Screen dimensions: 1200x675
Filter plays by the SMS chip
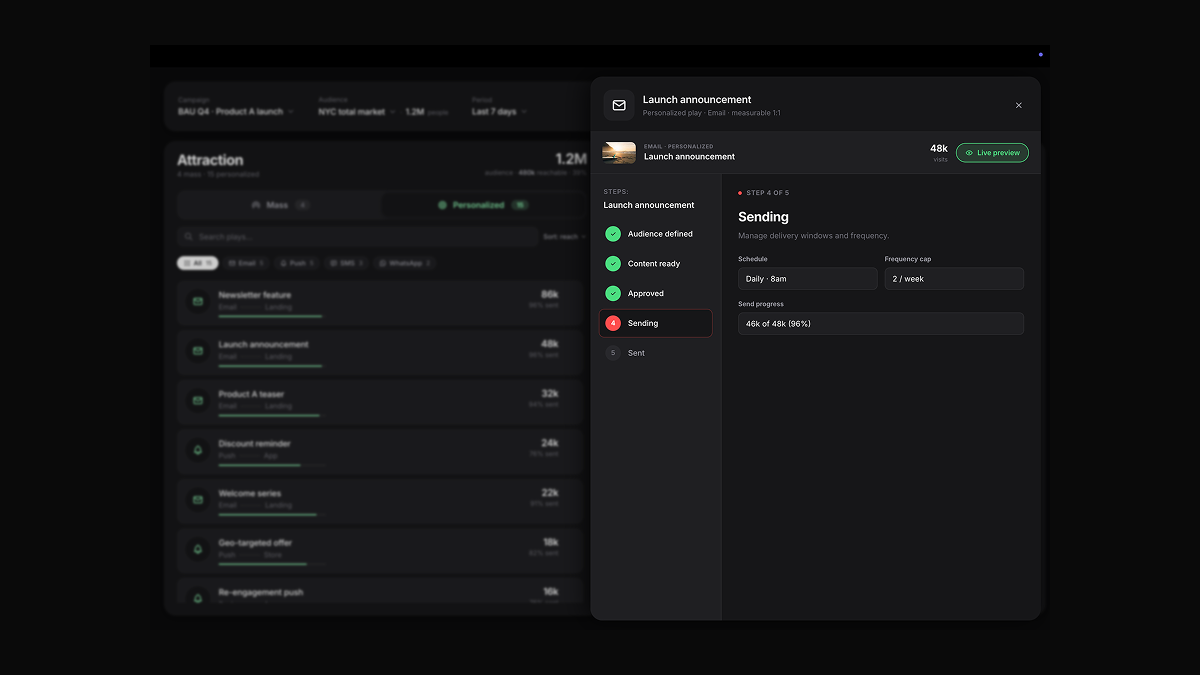(347, 263)
